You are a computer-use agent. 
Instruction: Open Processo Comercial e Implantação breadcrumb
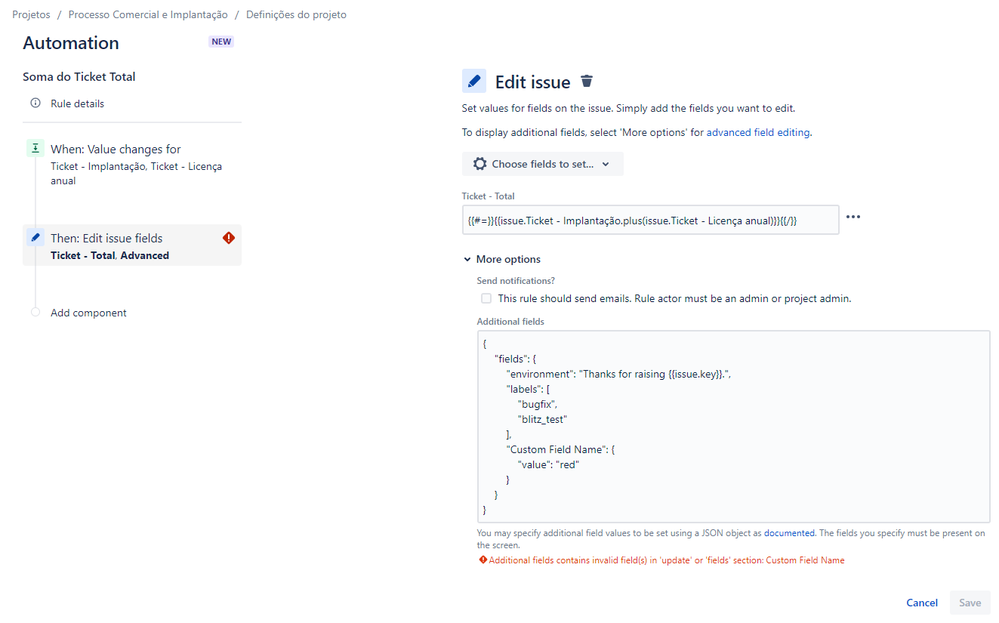click(x=148, y=15)
